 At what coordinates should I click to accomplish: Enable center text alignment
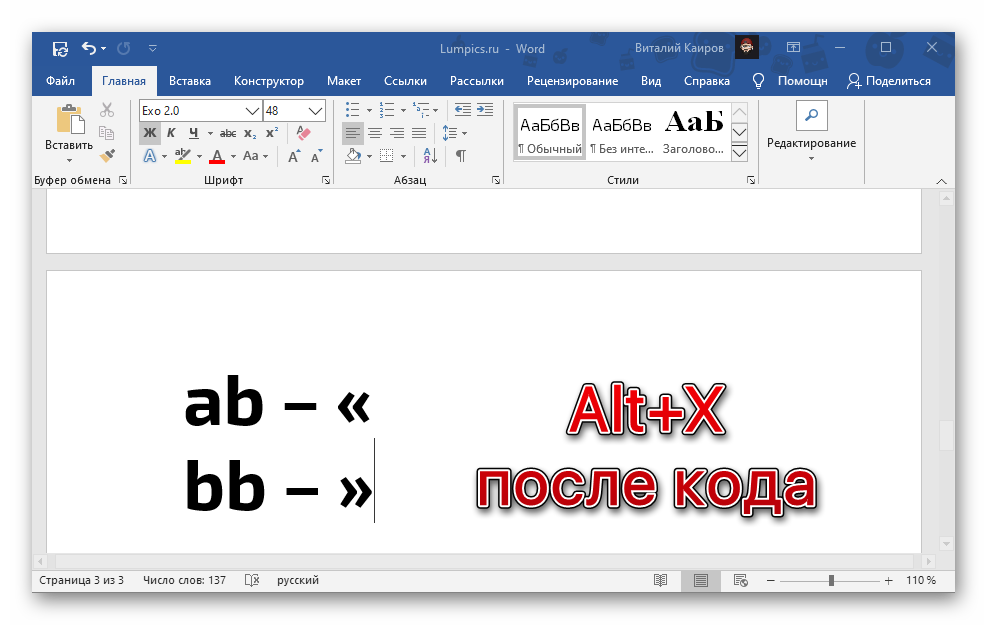(375, 133)
